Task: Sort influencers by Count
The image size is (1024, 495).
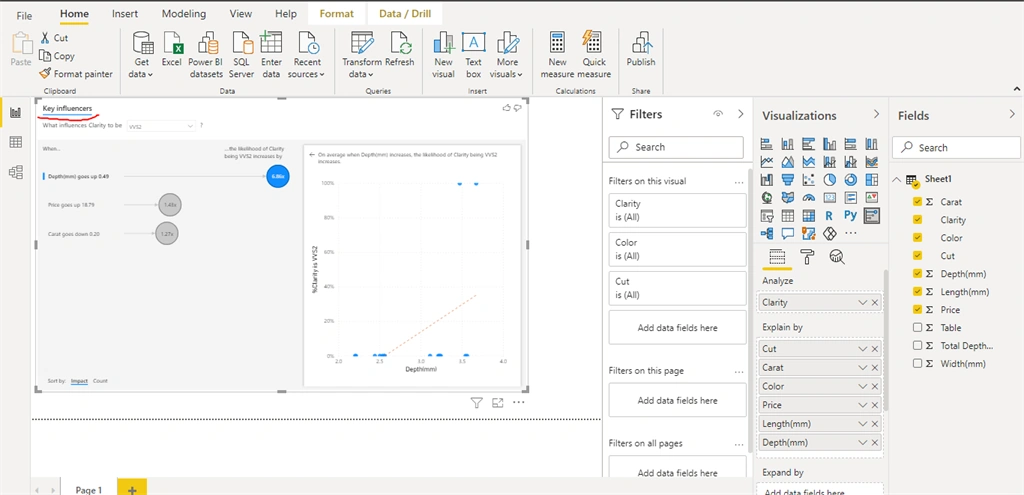Action: point(100,381)
